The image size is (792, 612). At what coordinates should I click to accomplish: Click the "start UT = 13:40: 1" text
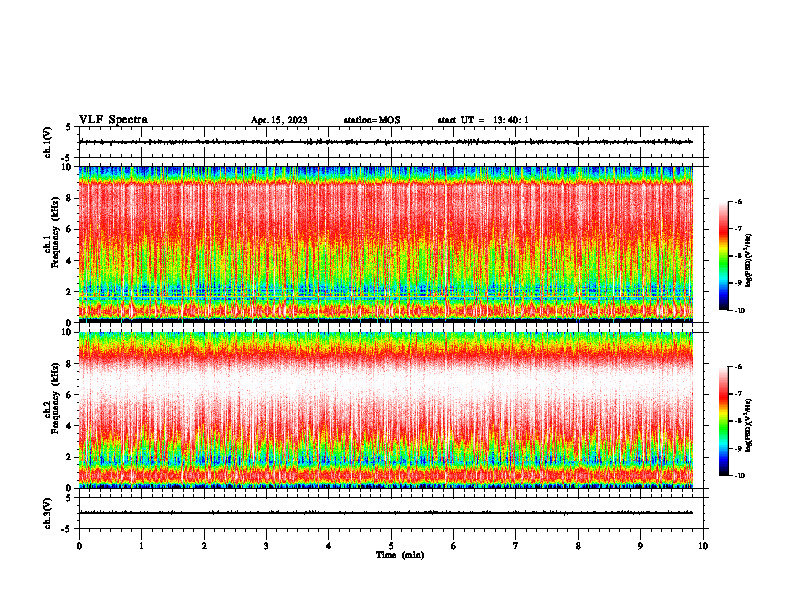point(483,120)
